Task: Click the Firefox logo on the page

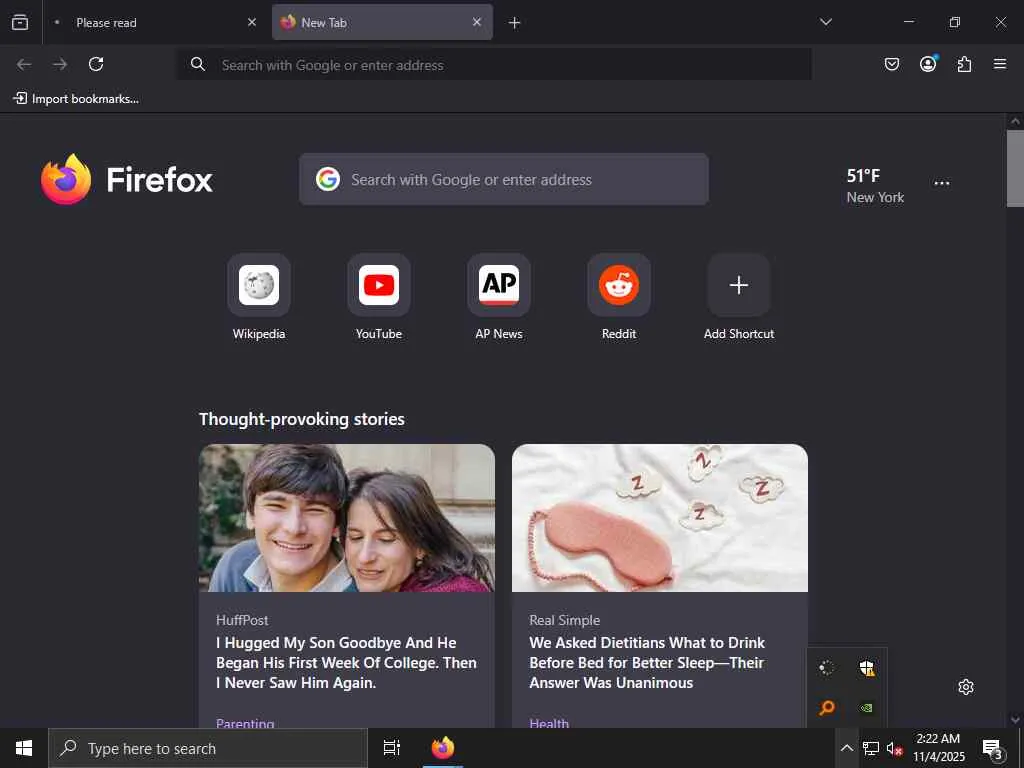Action: 127,180
